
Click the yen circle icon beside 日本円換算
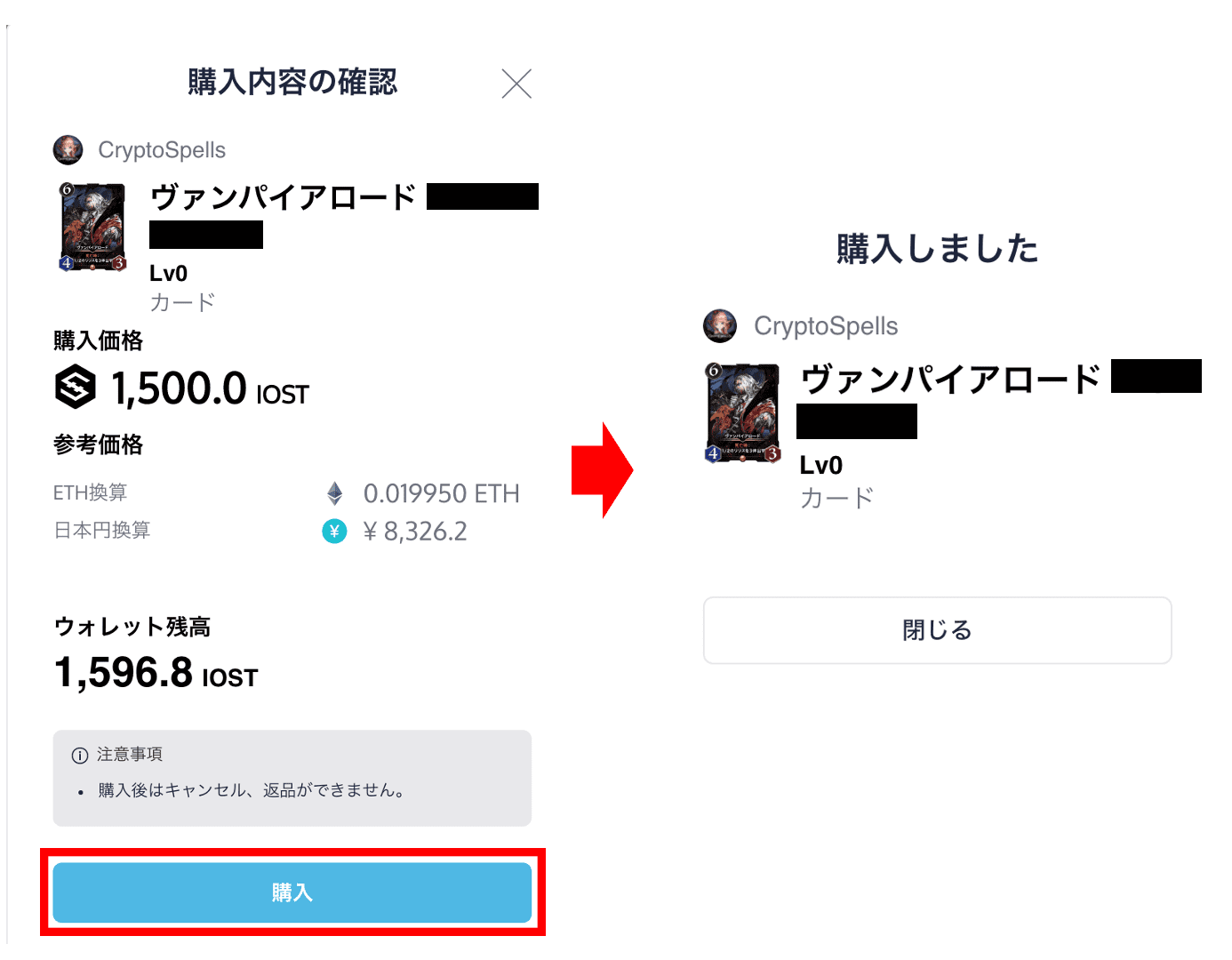click(x=334, y=530)
